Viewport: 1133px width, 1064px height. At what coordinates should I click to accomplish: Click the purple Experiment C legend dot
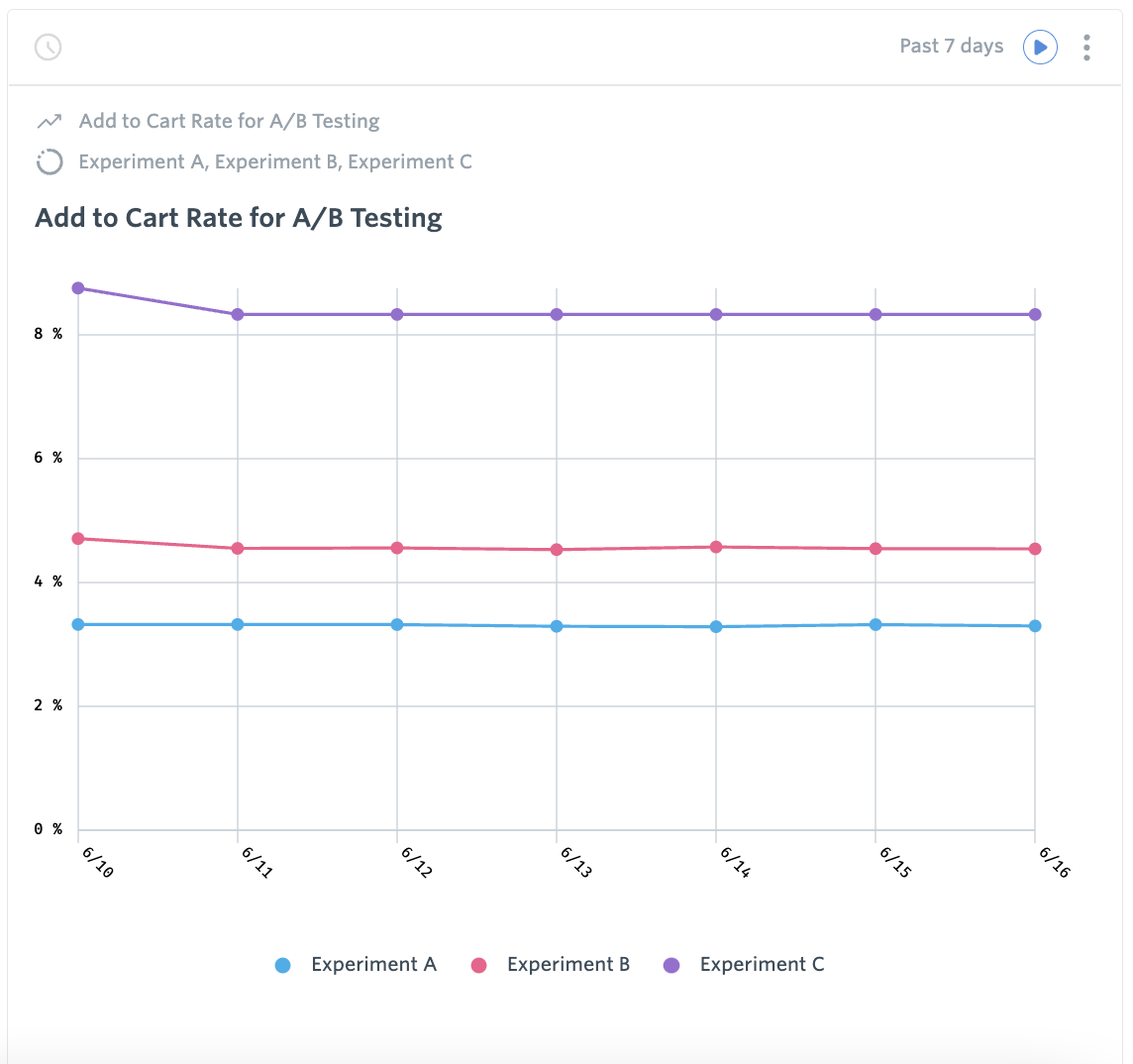[x=671, y=965]
